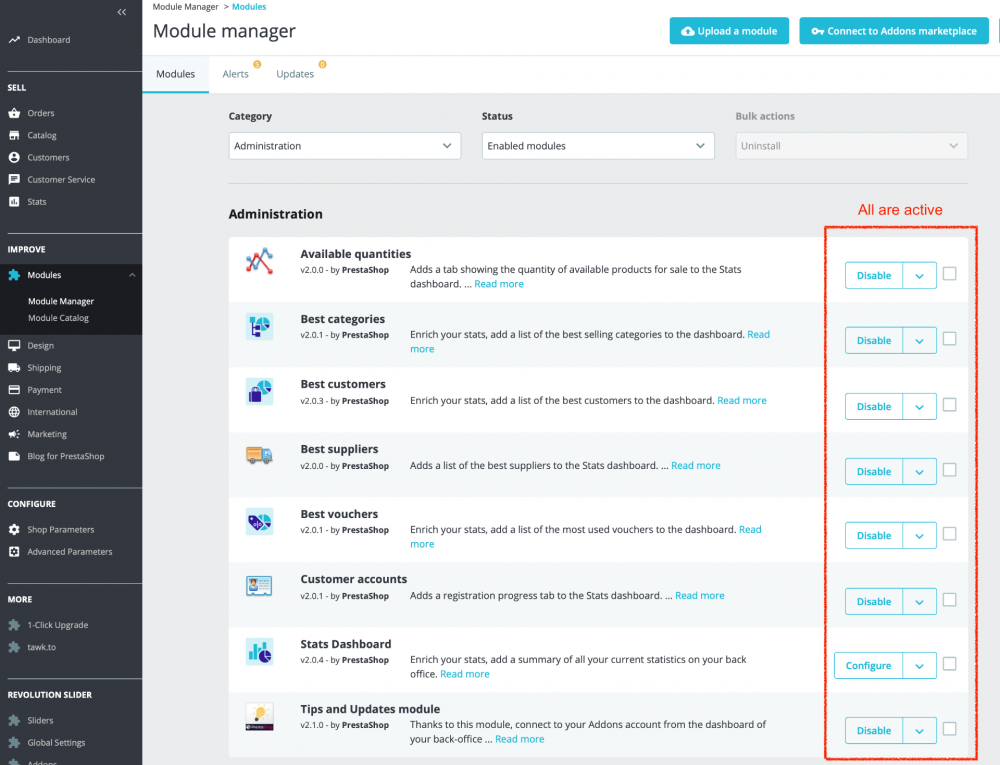
Task: Click the Global Settings puzzle icon
Action: pos(14,742)
